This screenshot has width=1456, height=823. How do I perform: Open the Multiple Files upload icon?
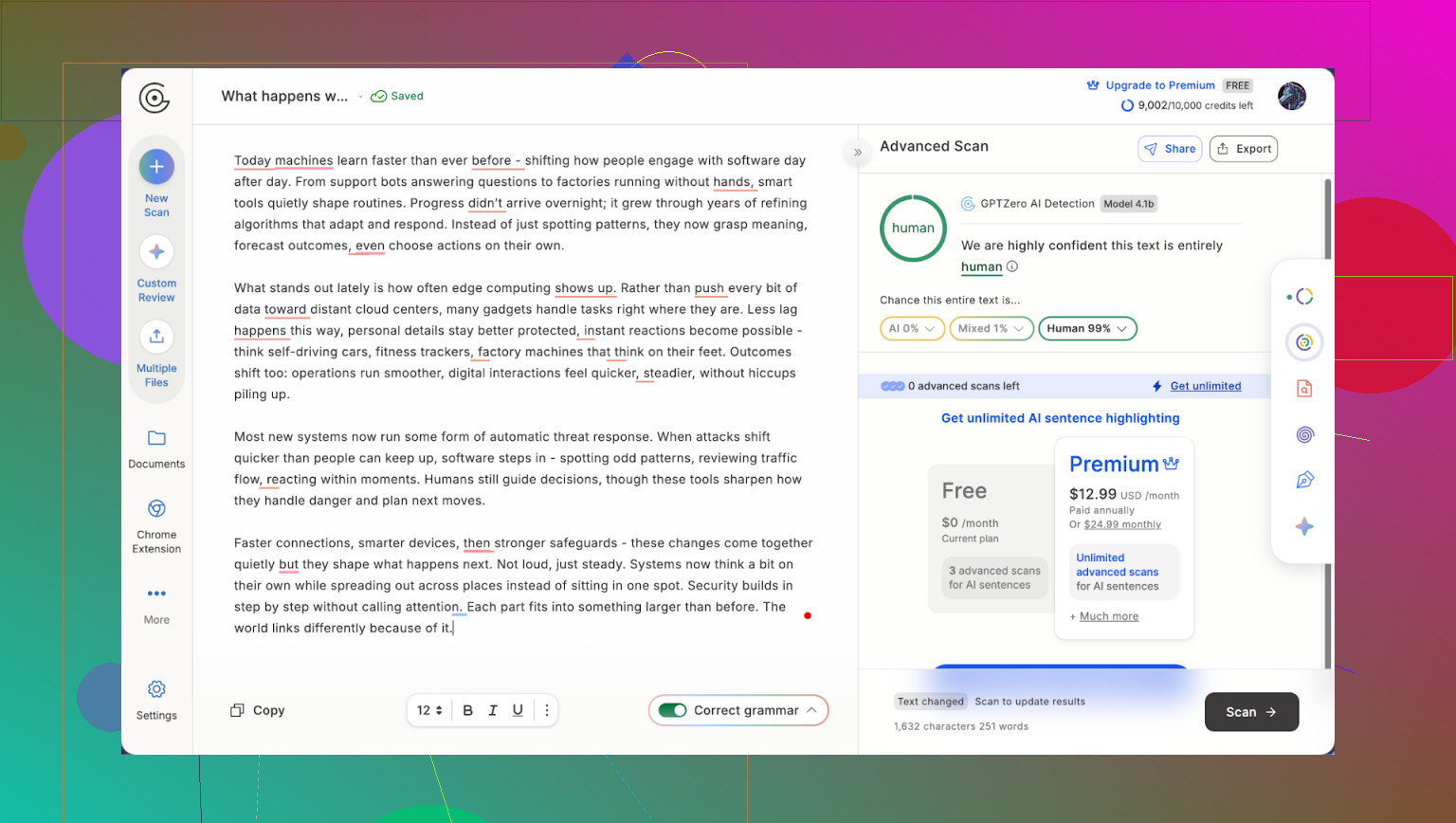coord(156,337)
